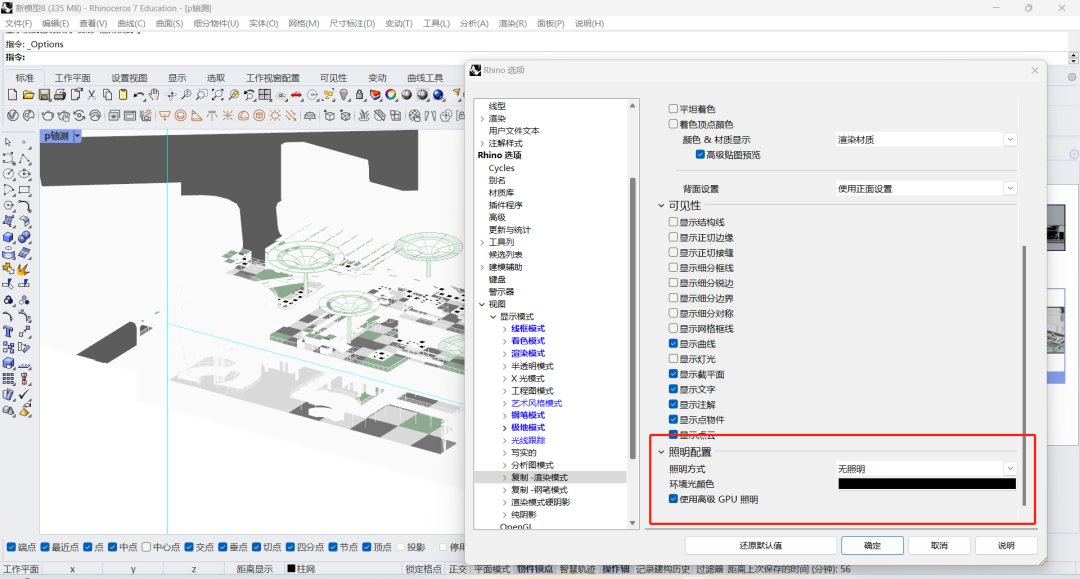Expand the 建模辅助 tree node

(x=482, y=267)
